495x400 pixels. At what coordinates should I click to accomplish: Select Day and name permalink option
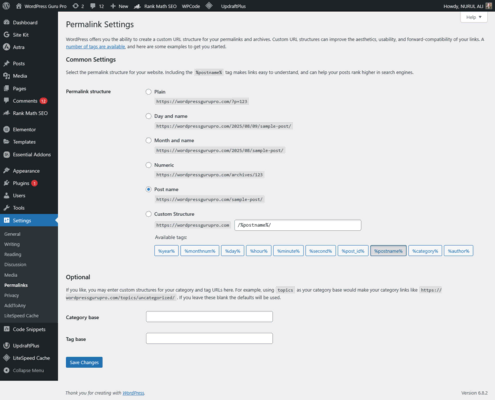[148, 116]
